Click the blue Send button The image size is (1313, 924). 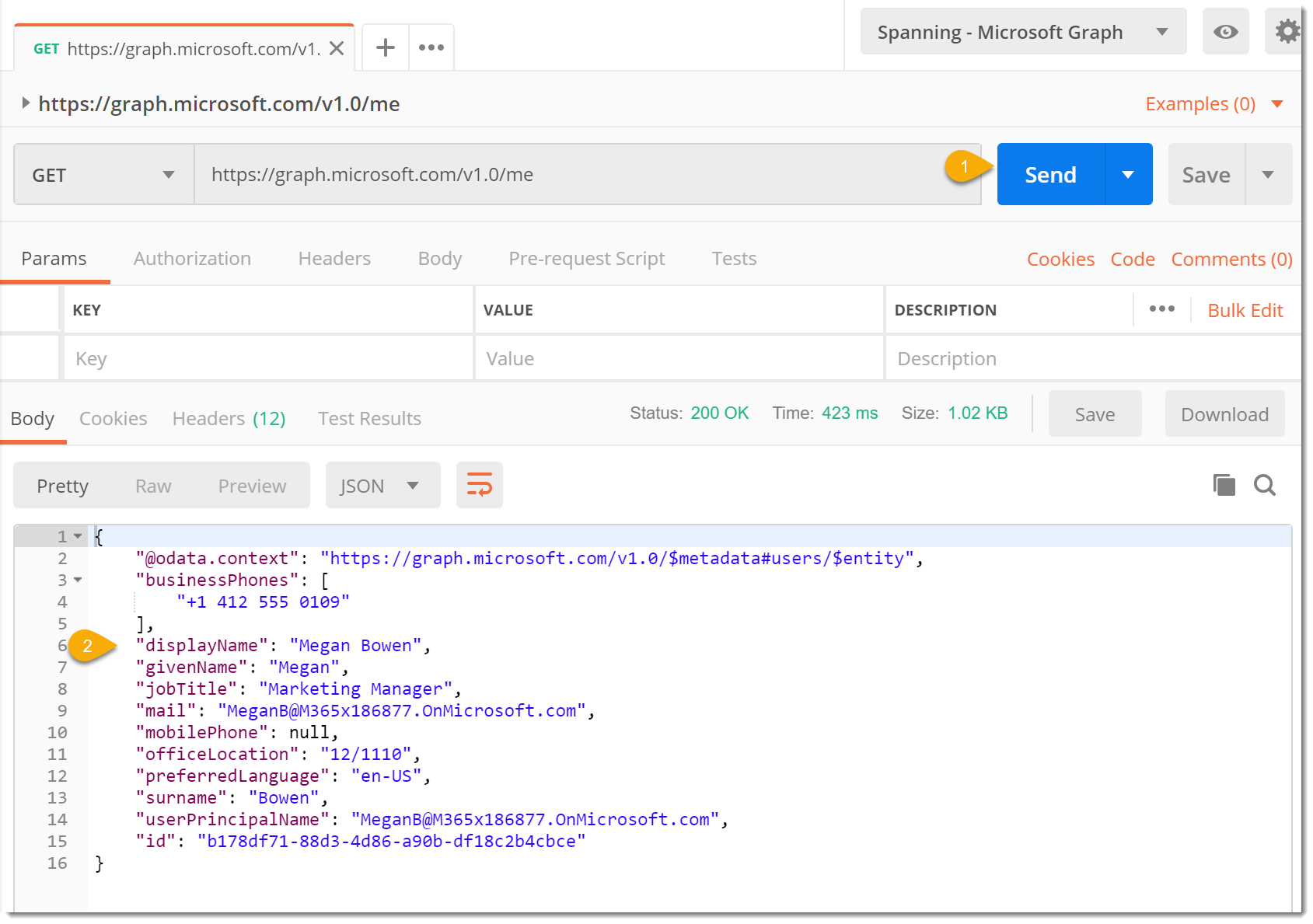(1050, 175)
